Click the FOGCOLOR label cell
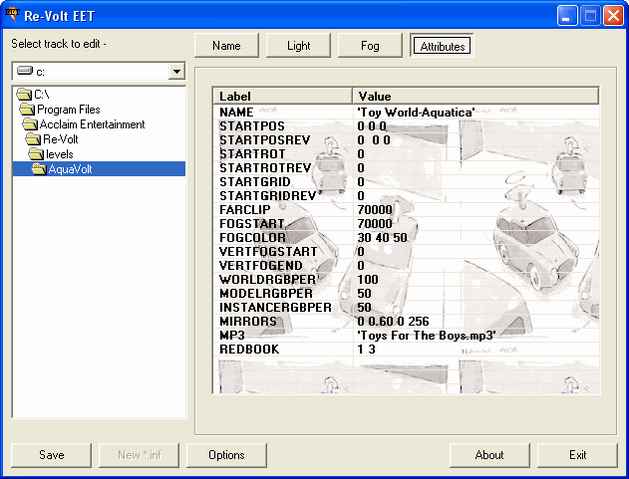629x479 pixels. pos(283,237)
